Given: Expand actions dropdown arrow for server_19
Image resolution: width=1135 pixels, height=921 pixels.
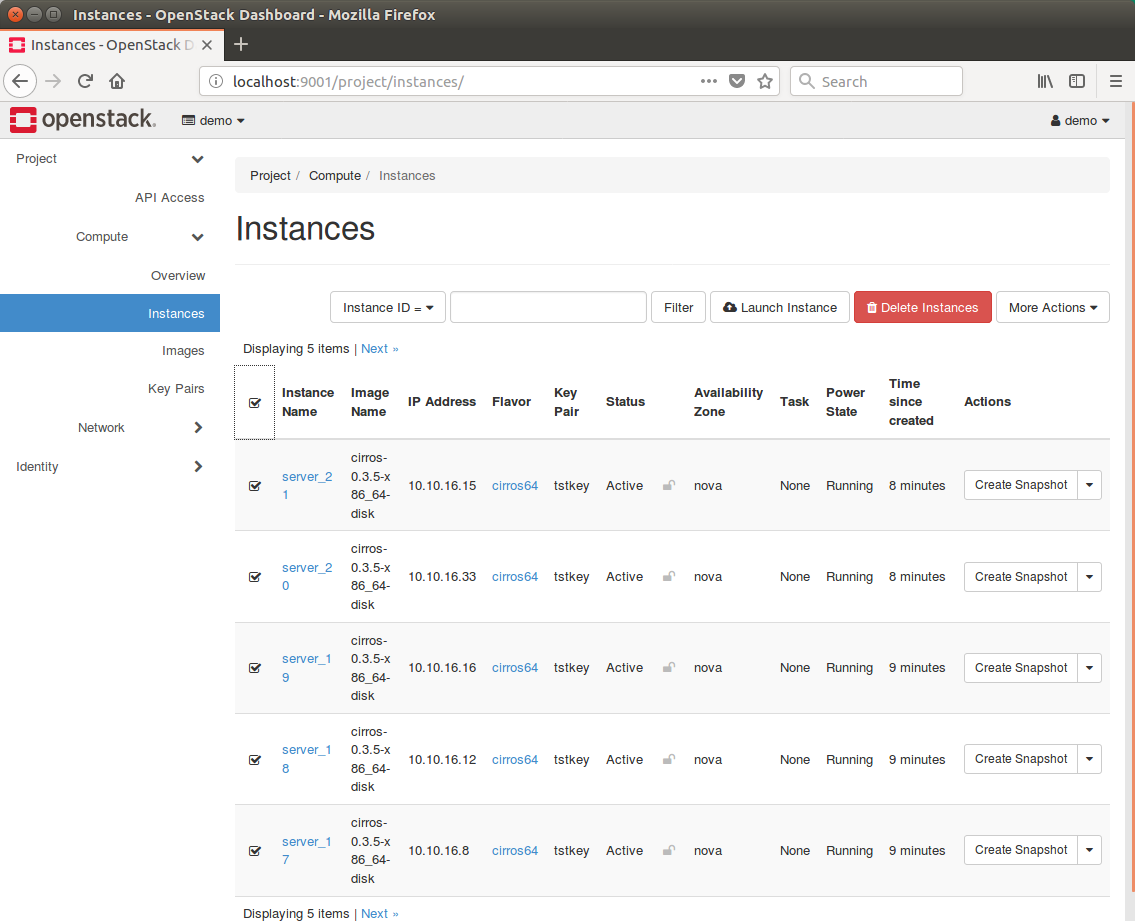Looking at the screenshot, I should (x=1089, y=668).
